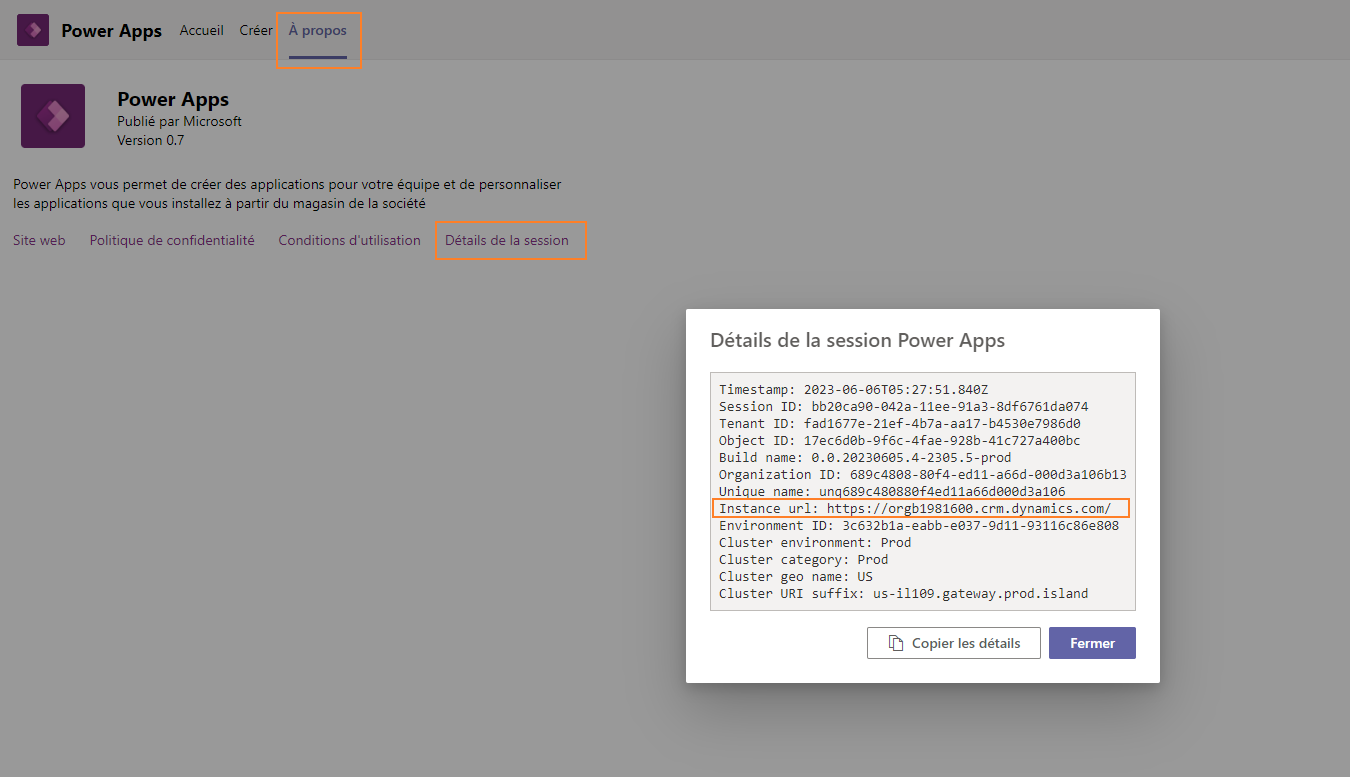Image resolution: width=1350 pixels, height=777 pixels.
Task: Click the Unique name line
Action: pos(892,491)
